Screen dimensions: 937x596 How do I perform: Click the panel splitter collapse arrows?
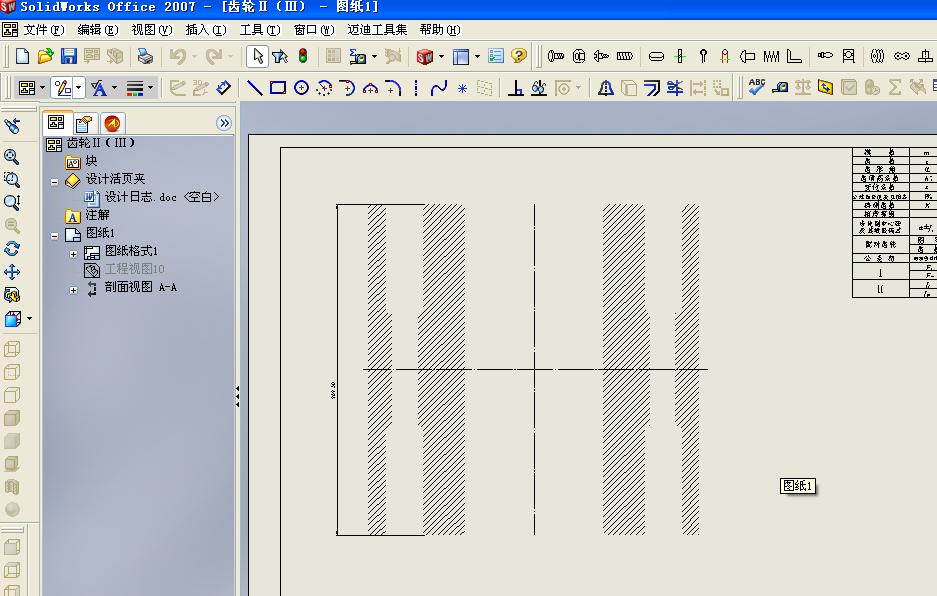(x=237, y=396)
